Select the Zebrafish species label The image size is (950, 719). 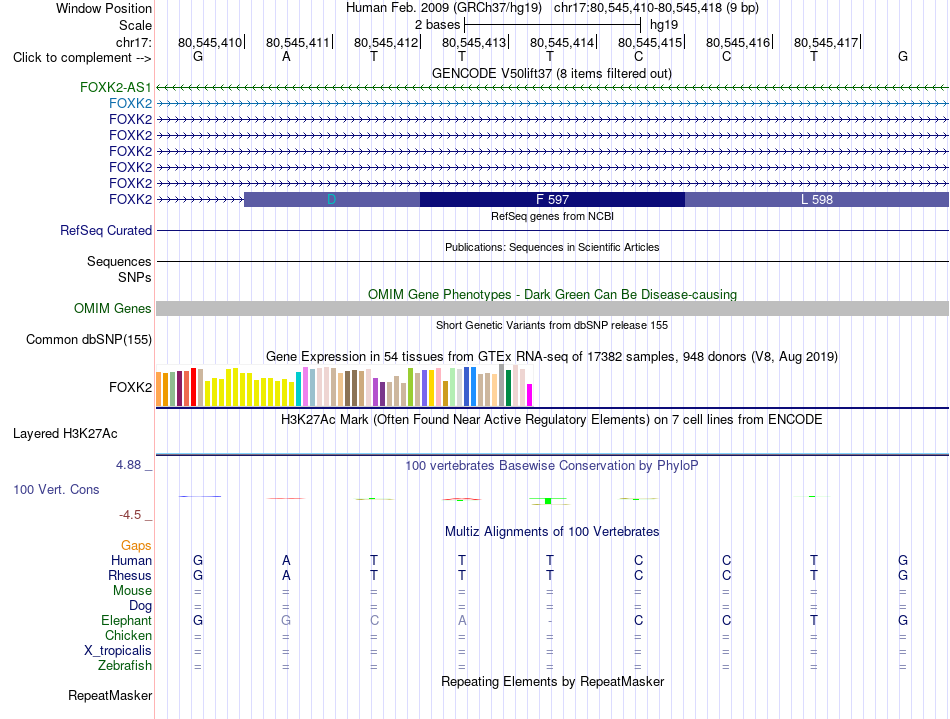click(x=125, y=665)
